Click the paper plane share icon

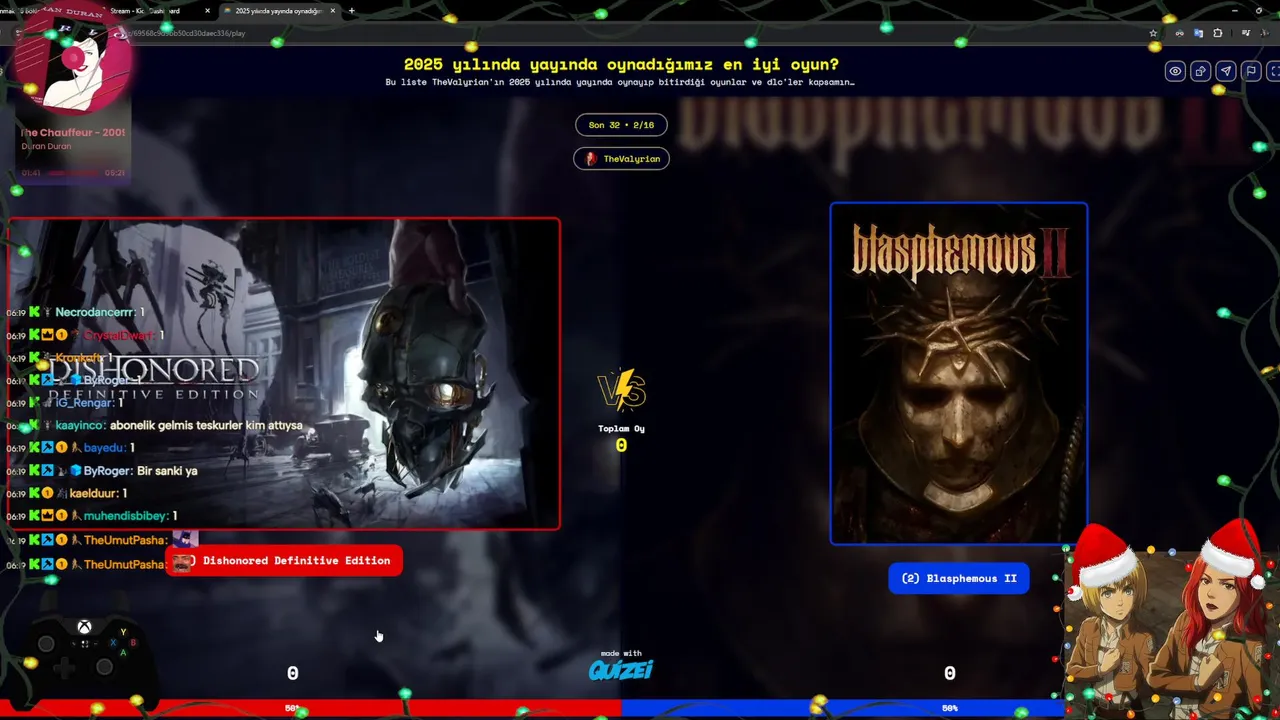(1225, 71)
